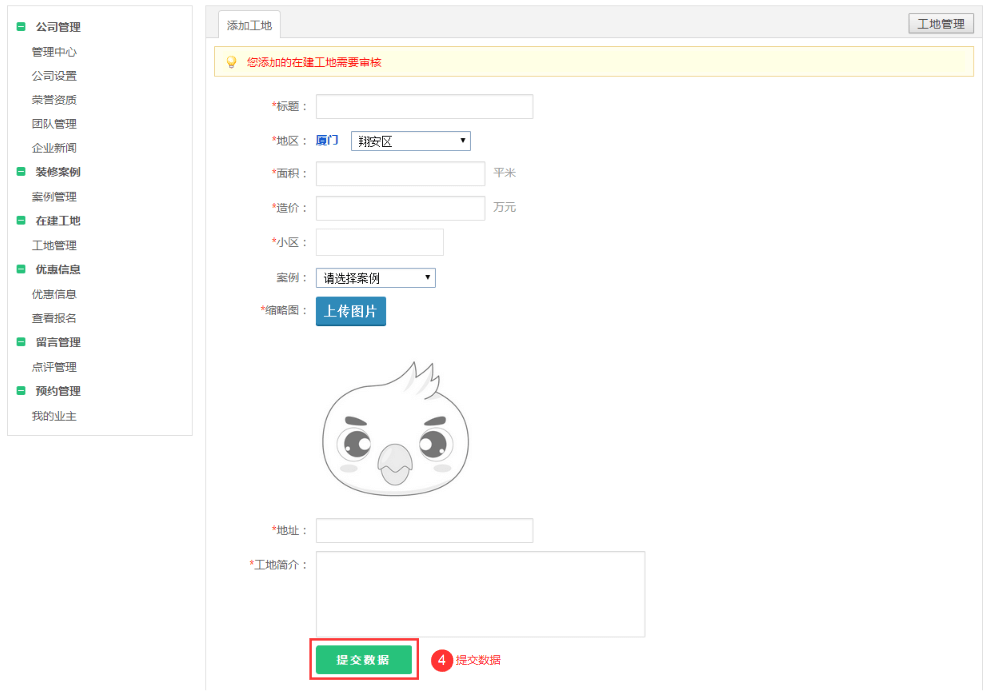989x700 pixels.
Task: Go to 查看报名 in the sidebar
Action: coord(54,318)
